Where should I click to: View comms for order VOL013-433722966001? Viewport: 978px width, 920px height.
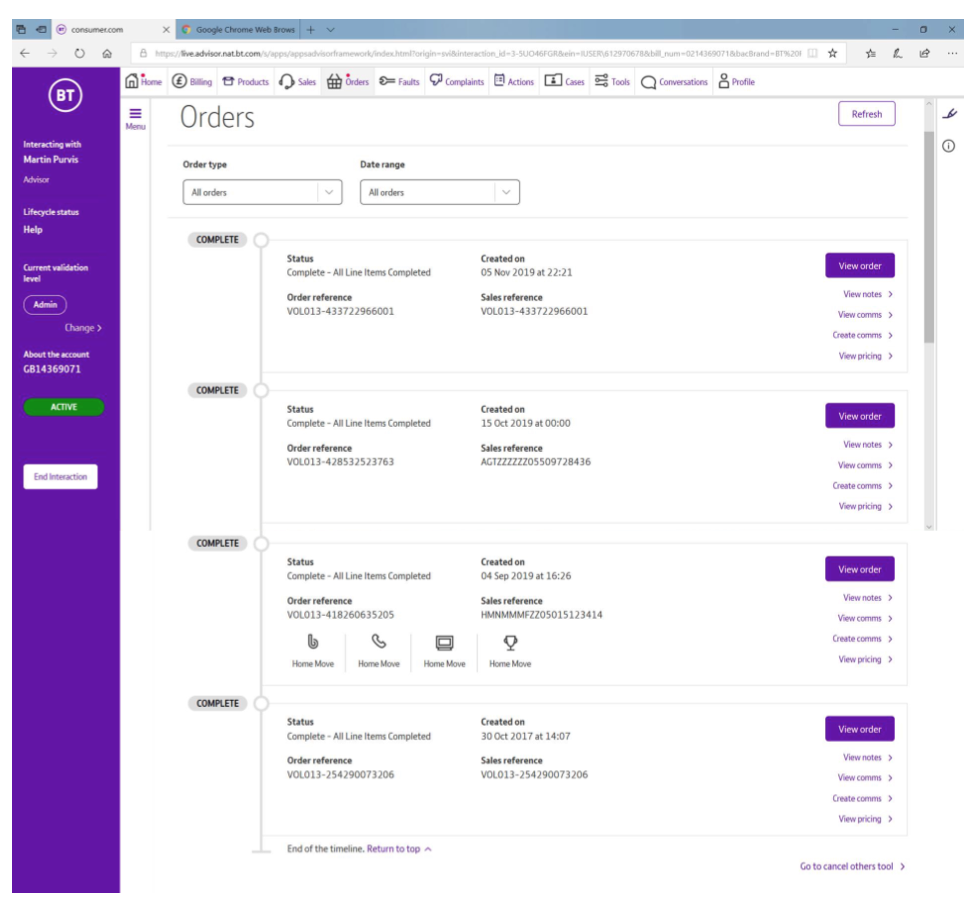pyautogui.click(x=865, y=314)
